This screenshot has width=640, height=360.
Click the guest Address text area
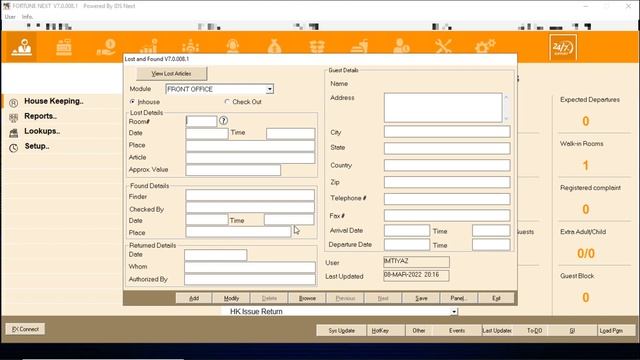[x=443, y=107]
